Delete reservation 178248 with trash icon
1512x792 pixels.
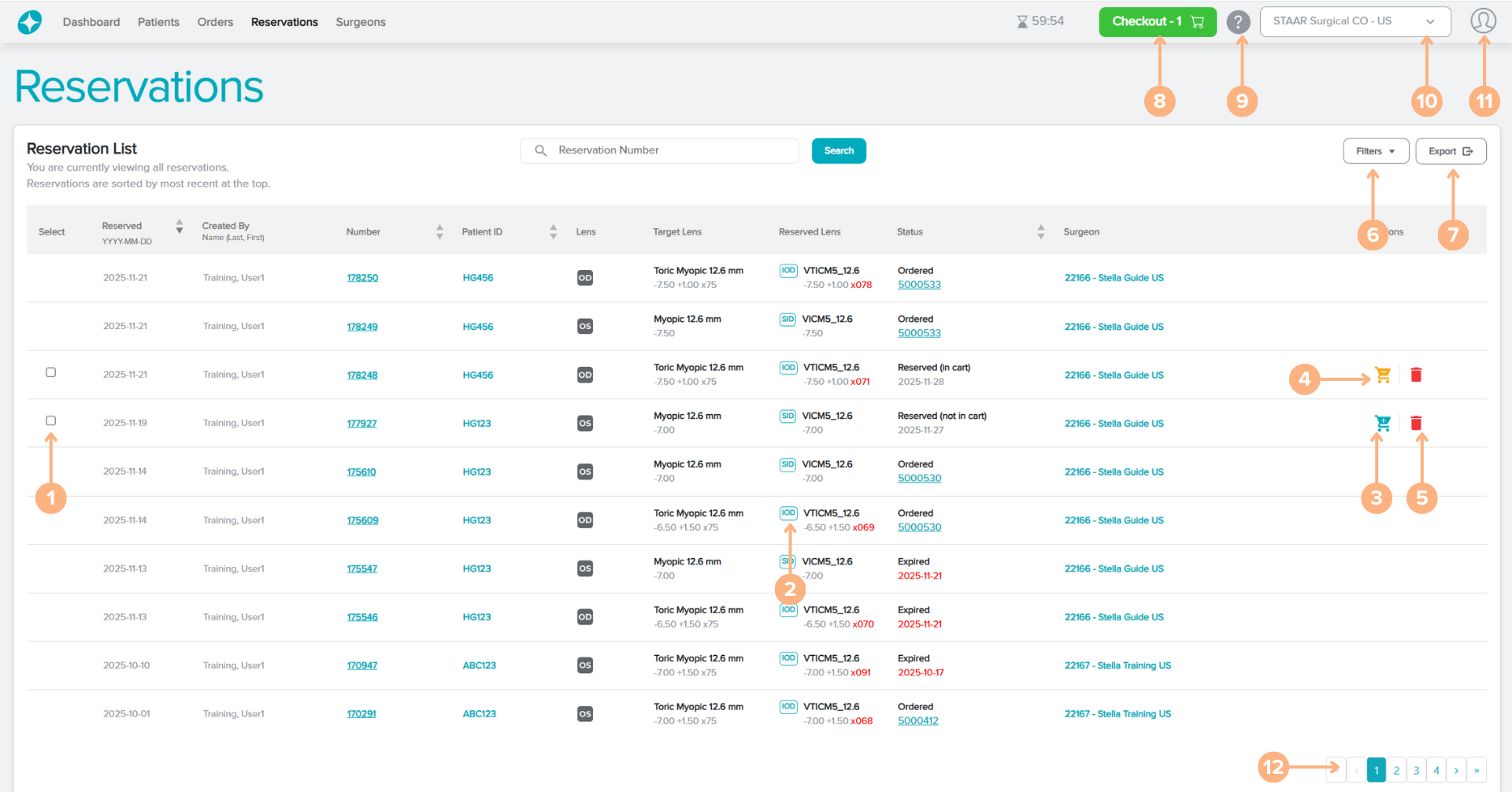1416,375
